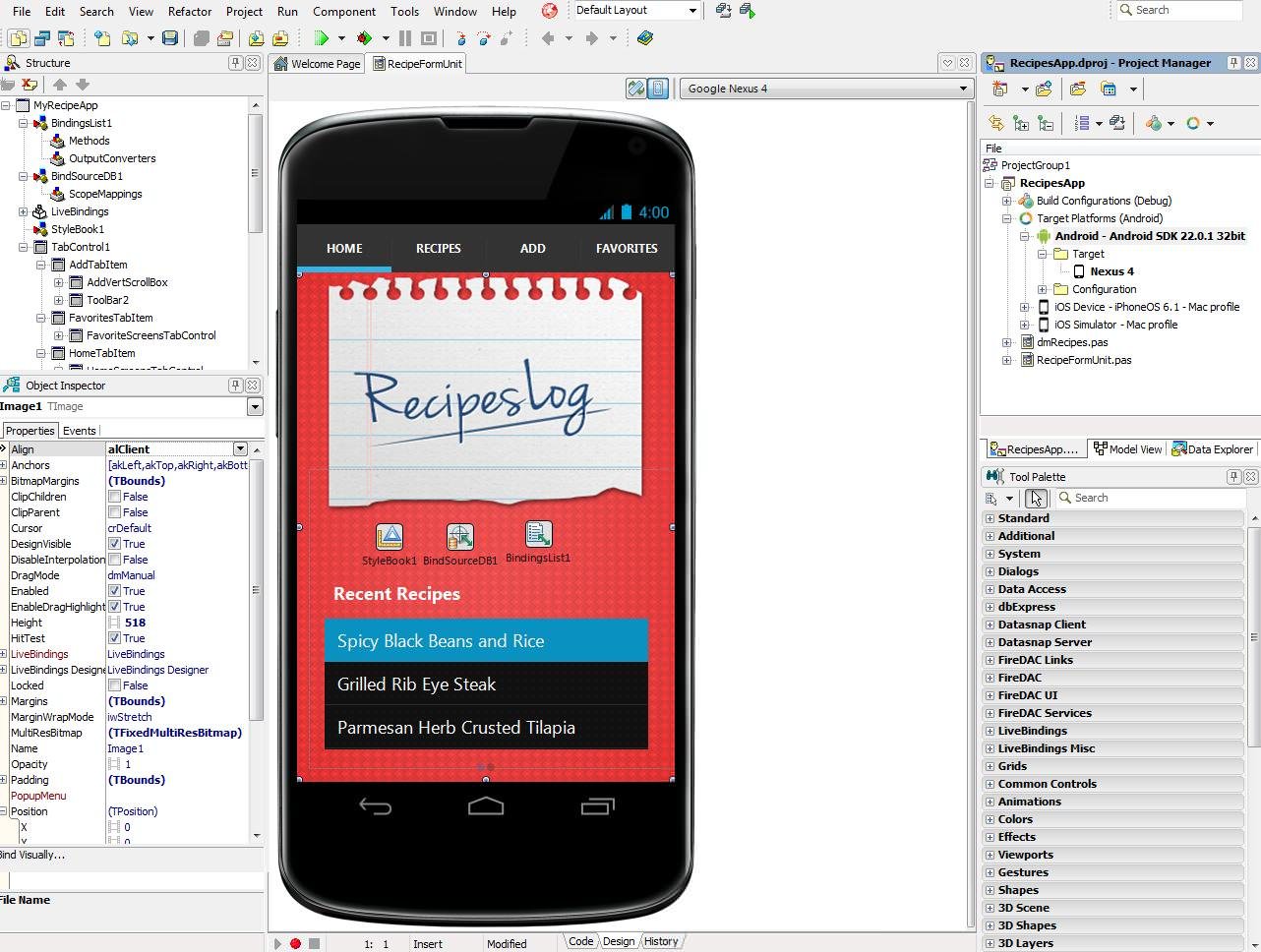Open the Default Layout dropdown

[x=692, y=11]
